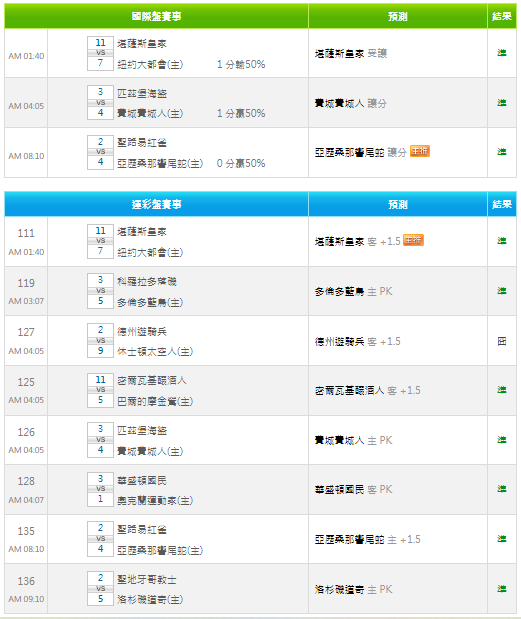521x619 pixels.
Task: Click game number 111
Action: pos(26,233)
